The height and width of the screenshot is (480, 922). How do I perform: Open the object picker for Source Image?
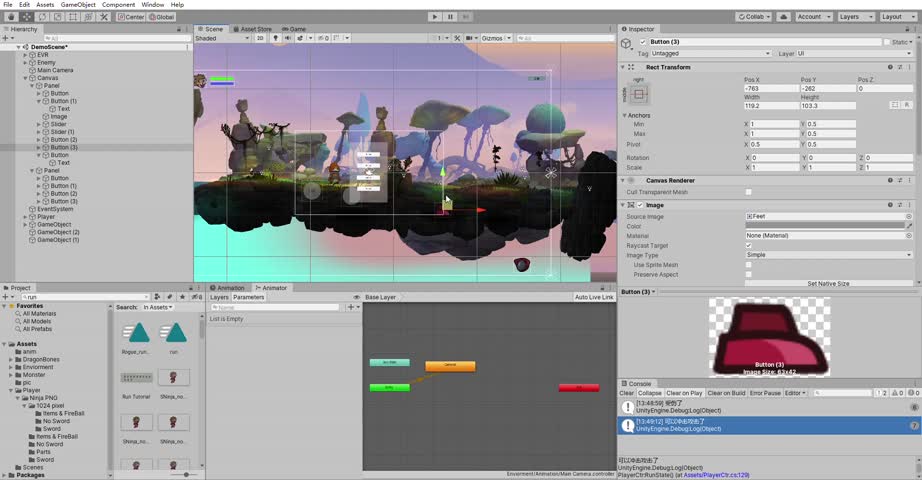coord(909,216)
